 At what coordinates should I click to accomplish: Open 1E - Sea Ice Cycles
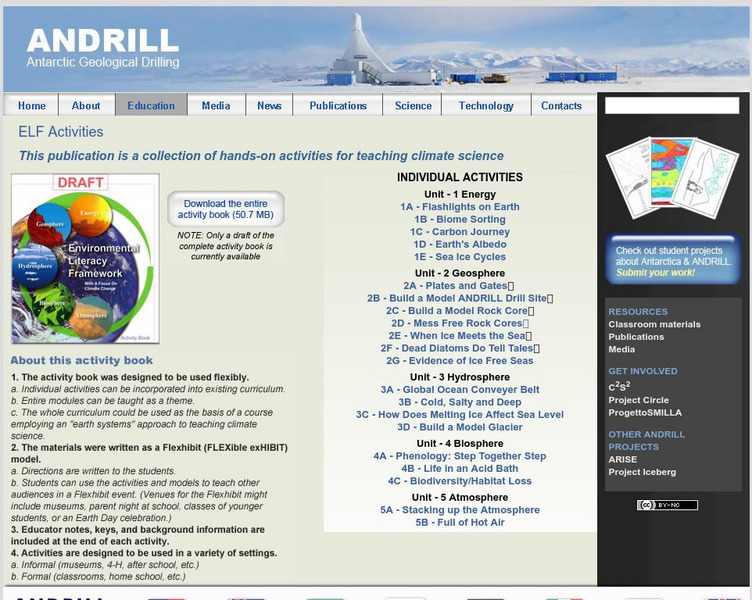(x=460, y=257)
